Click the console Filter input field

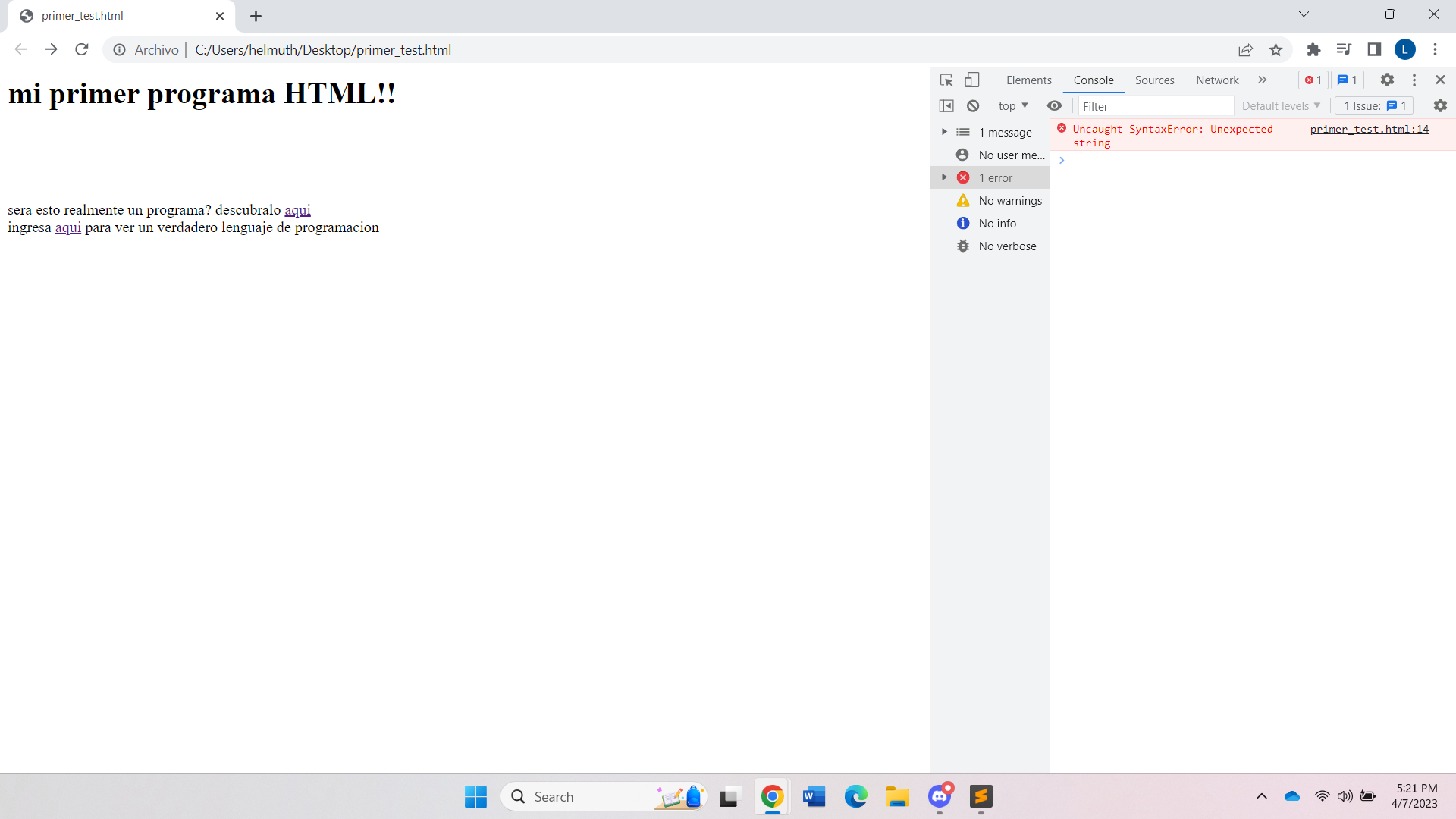pyautogui.click(x=1156, y=105)
